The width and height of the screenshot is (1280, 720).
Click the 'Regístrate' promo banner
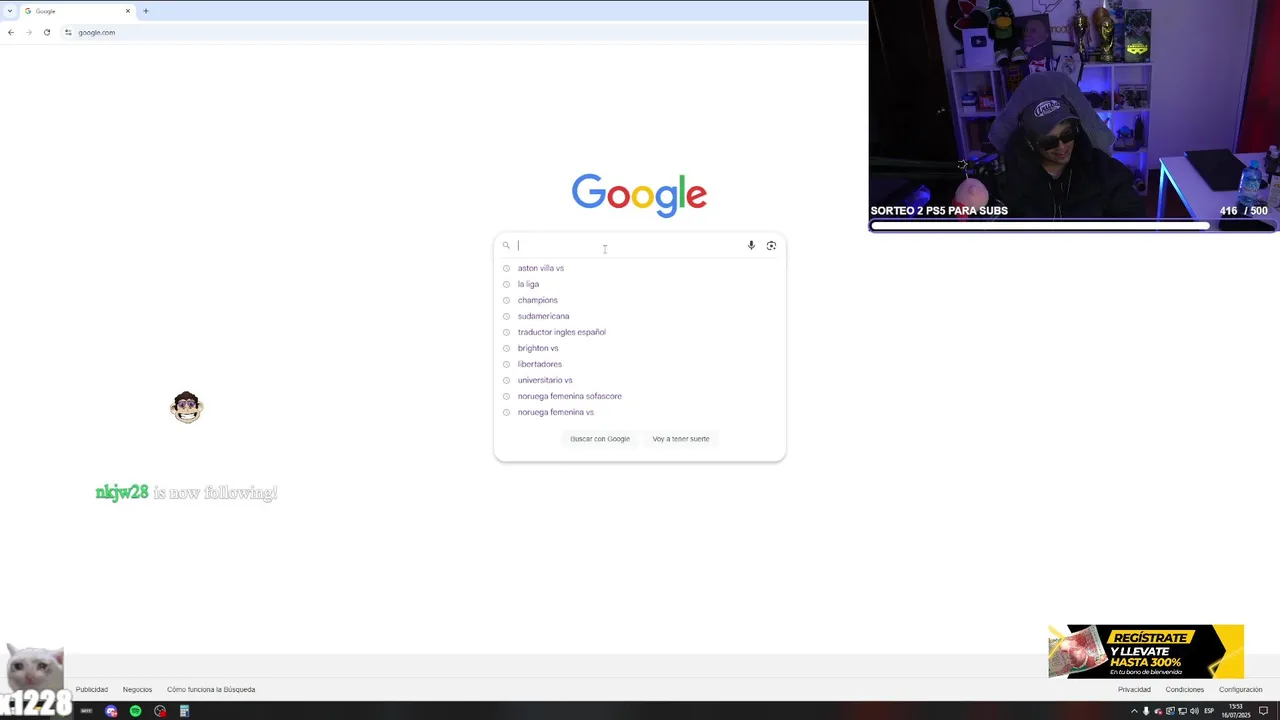[1146, 651]
